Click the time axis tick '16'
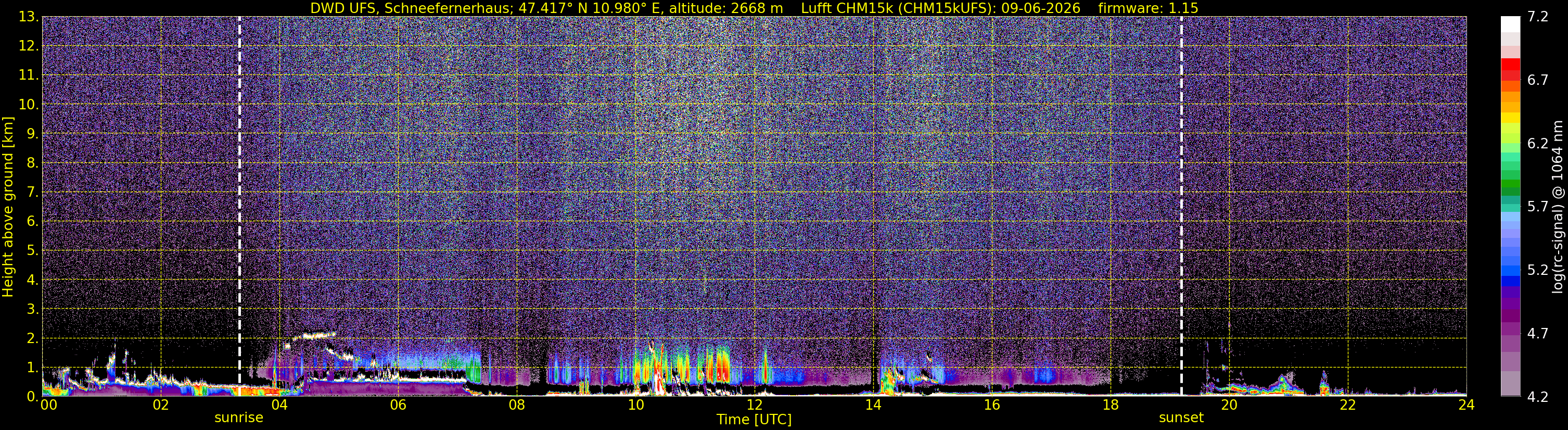The width and height of the screenshot is (1568, 430). click(991, 406)
